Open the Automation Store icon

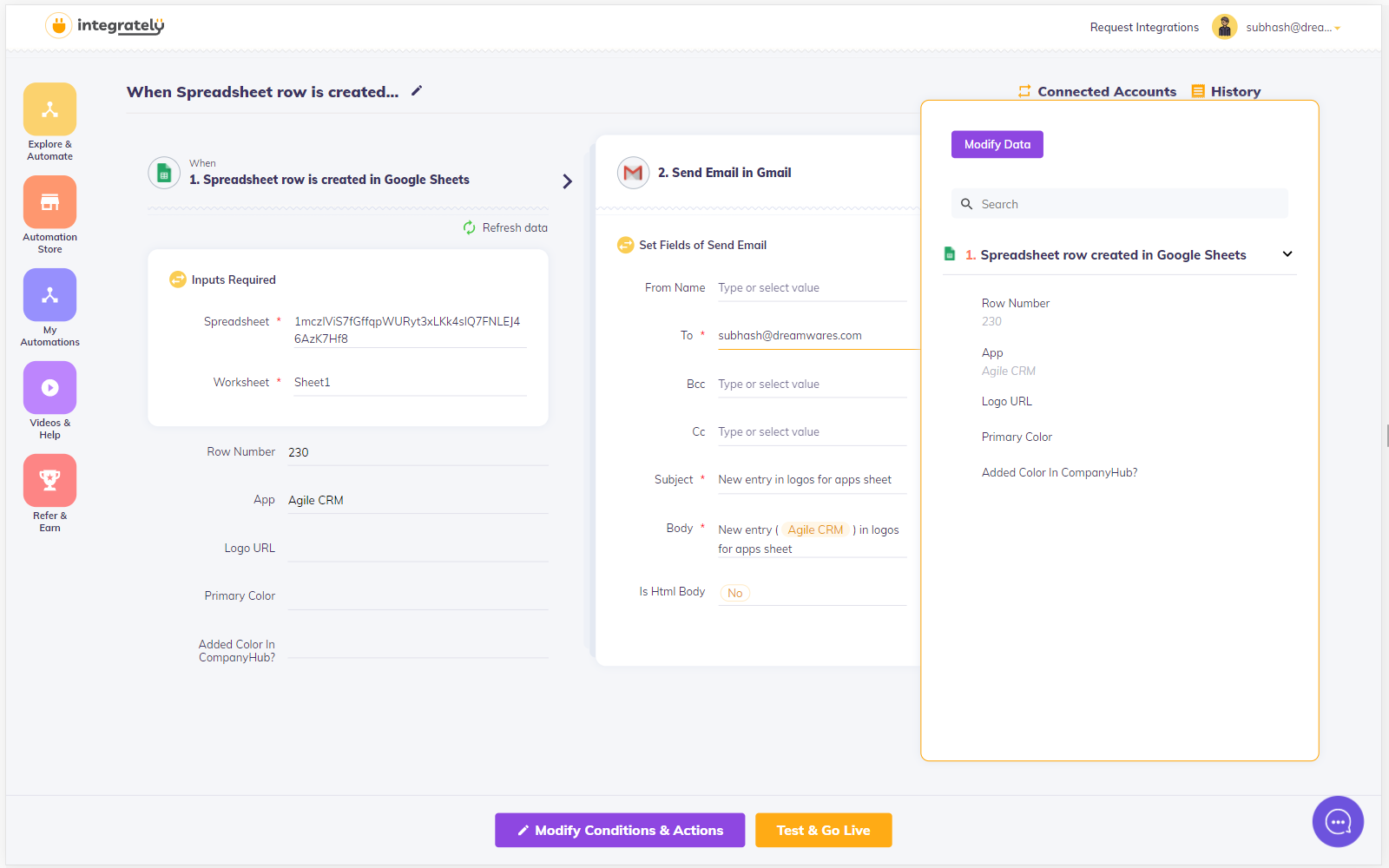tap(49, 202)
